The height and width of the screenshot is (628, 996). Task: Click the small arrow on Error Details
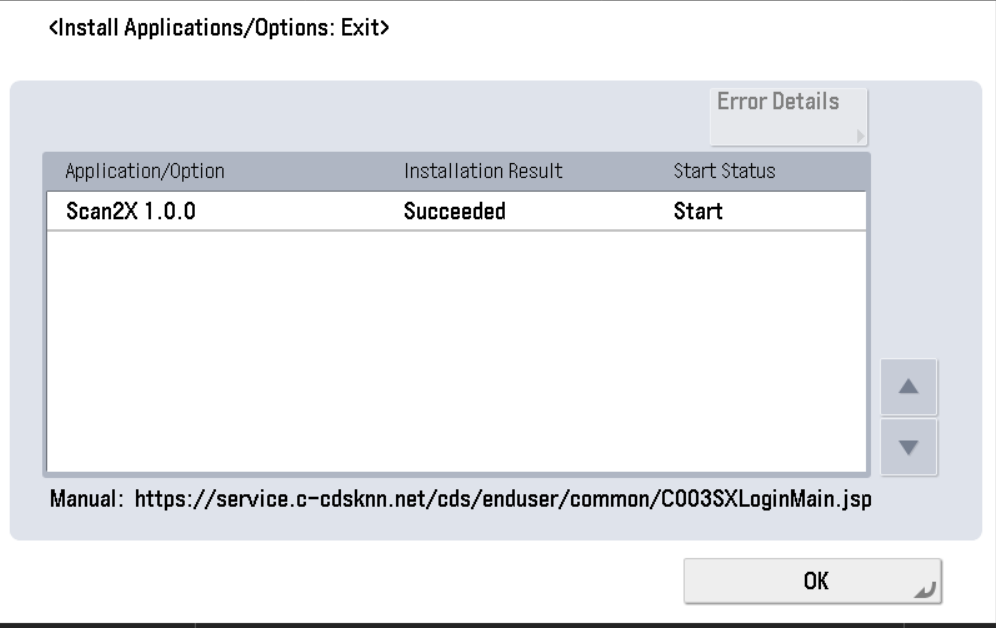859,139
